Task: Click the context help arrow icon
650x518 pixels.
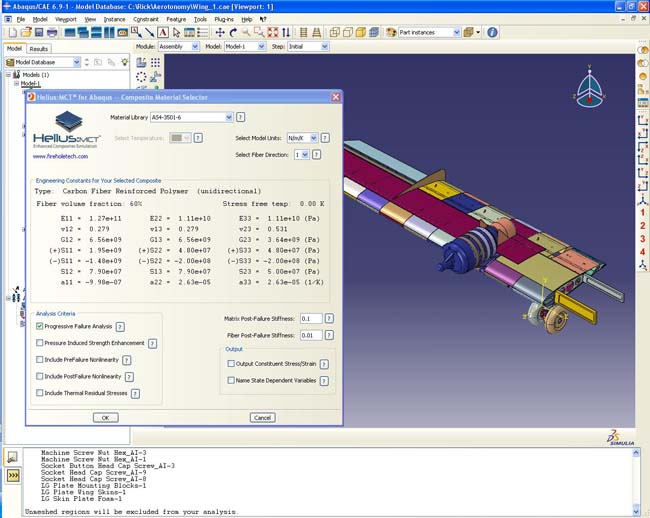Action: (x=263, y=19)
